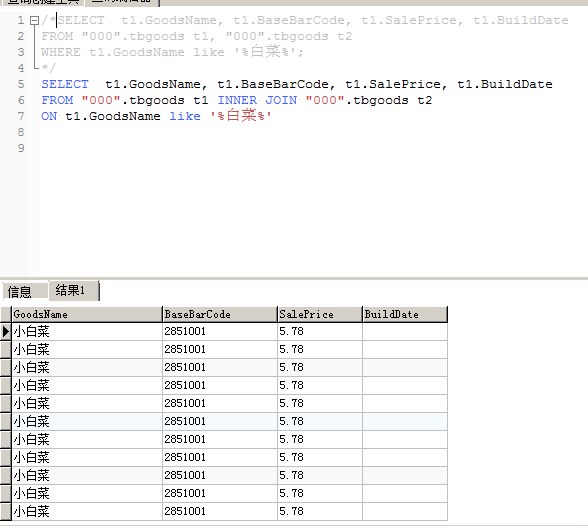
Task: Click the '%白菜%' string on line 7
Action: coord(240,115)
